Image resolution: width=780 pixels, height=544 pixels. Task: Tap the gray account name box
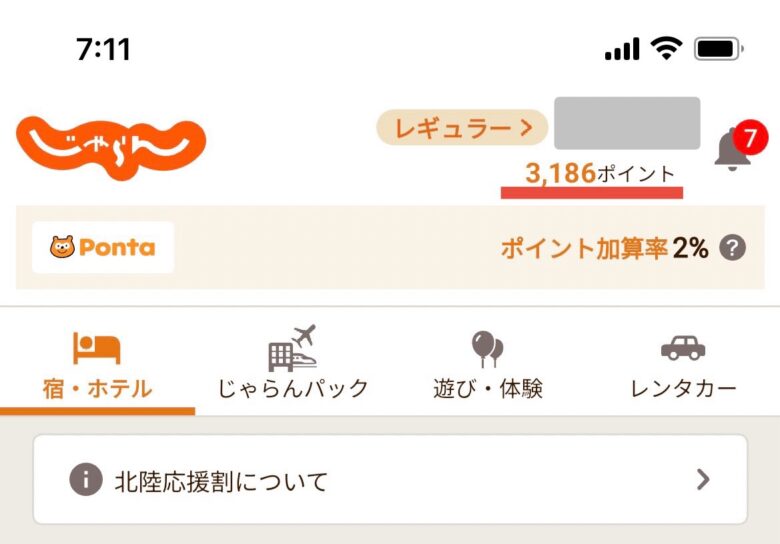coord(627,123)
